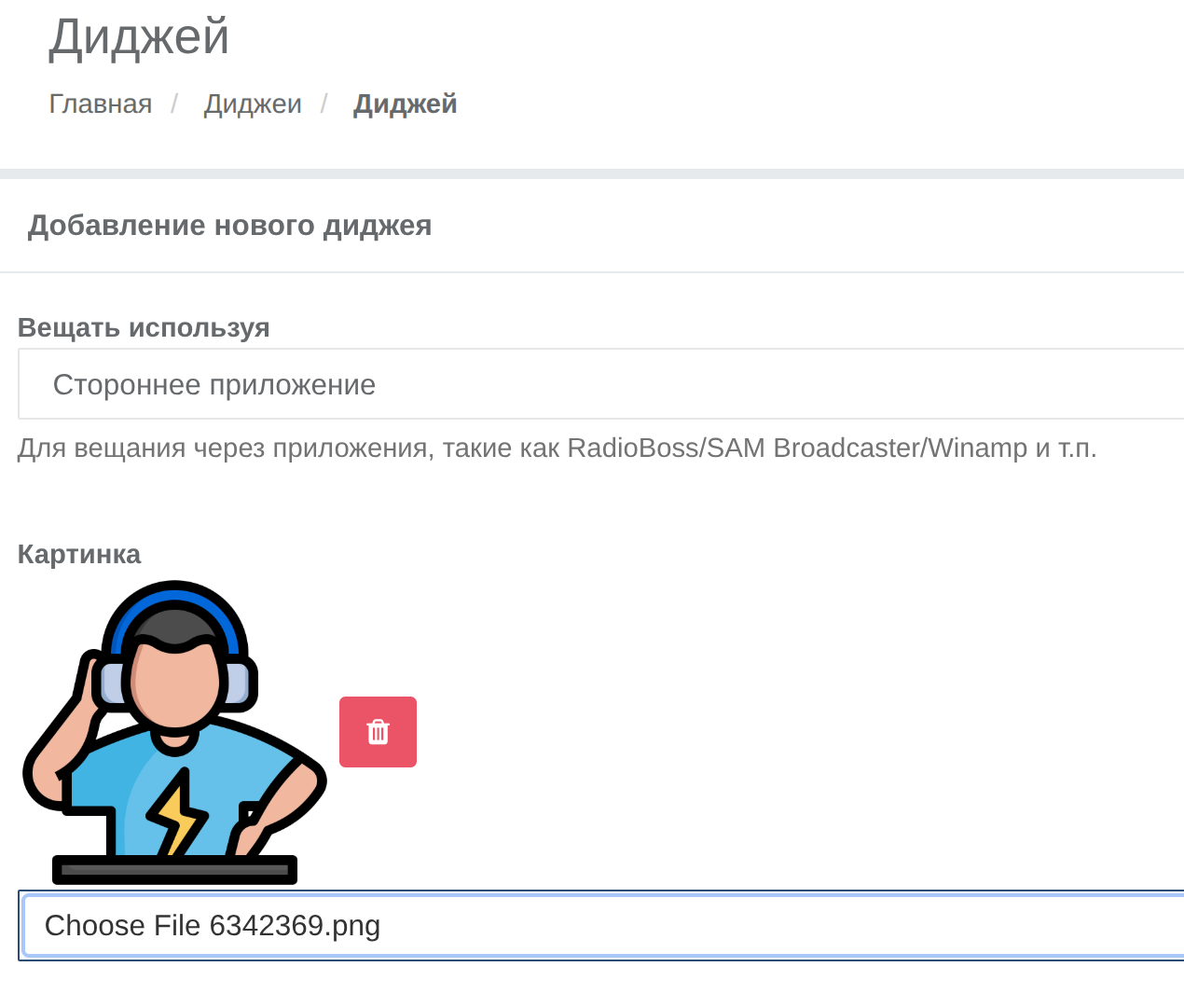Delete the uploaded picture with trash icon
Screen dimensions: 1184x1008
[378, 732]
